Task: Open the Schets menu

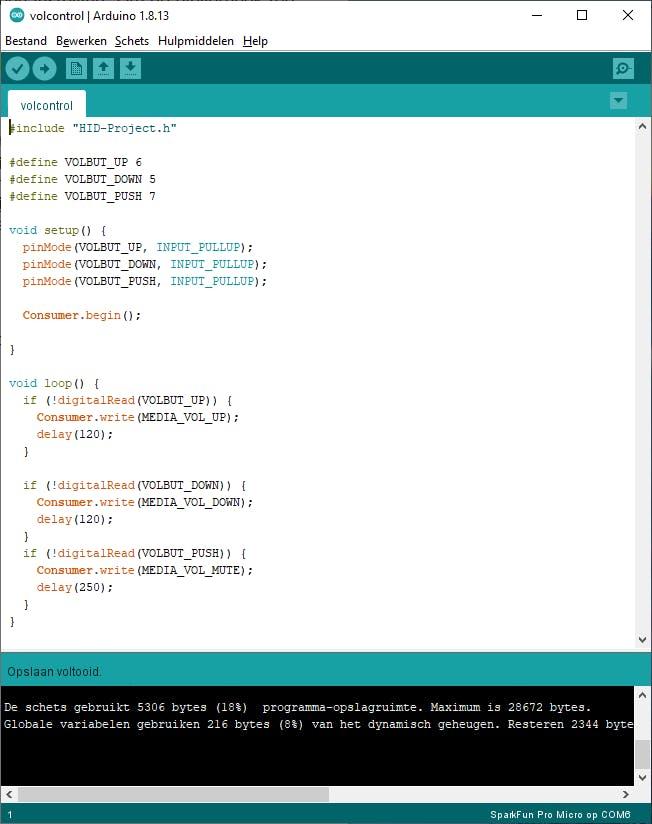Action: click(132, 41)
